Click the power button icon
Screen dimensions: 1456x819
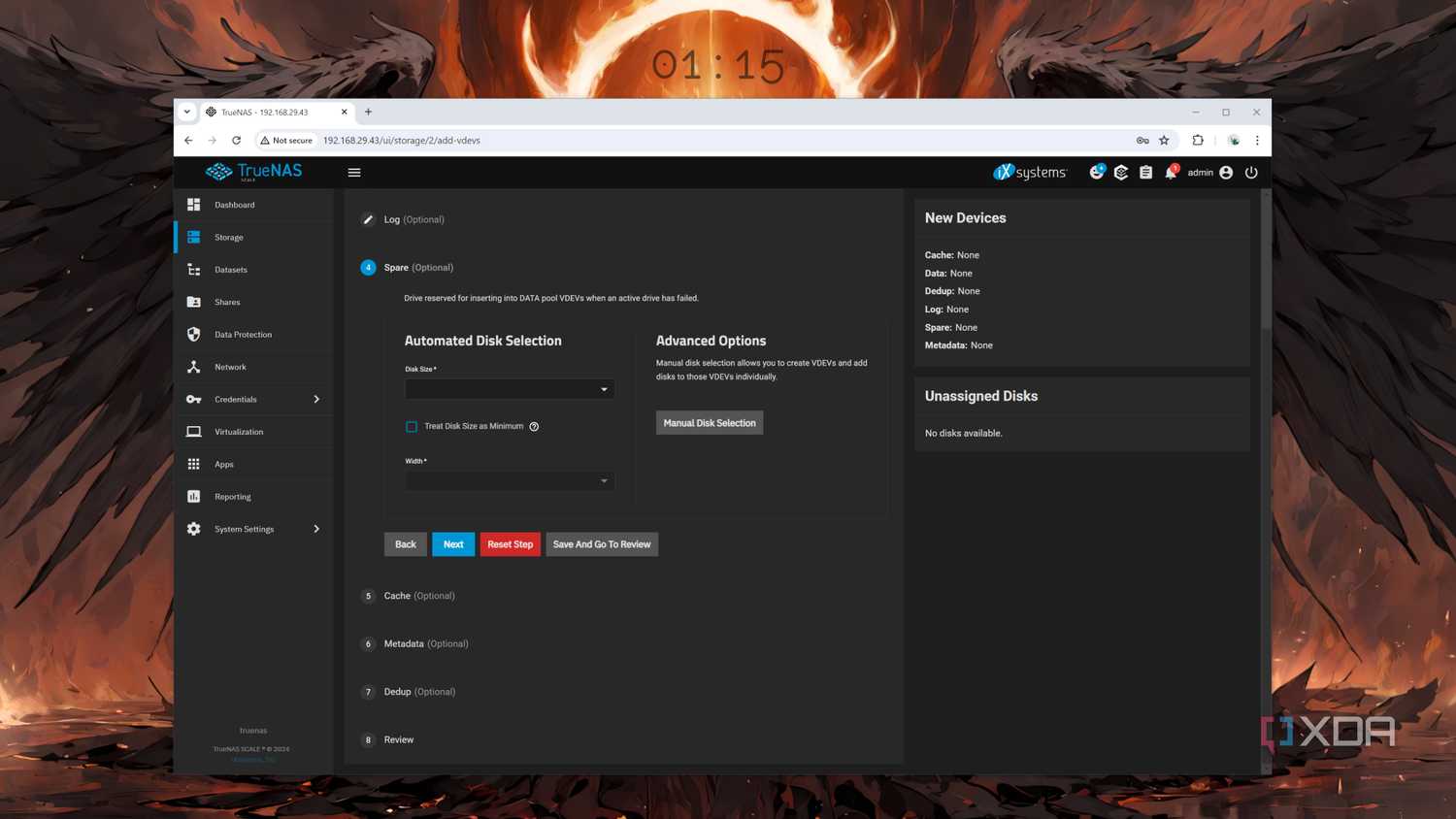1251,172
